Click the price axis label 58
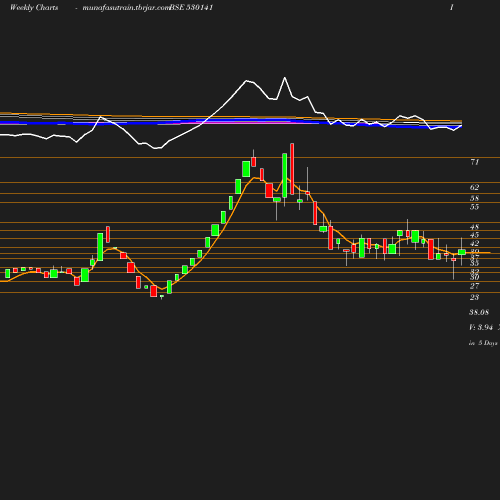 (x=475, y=198)
